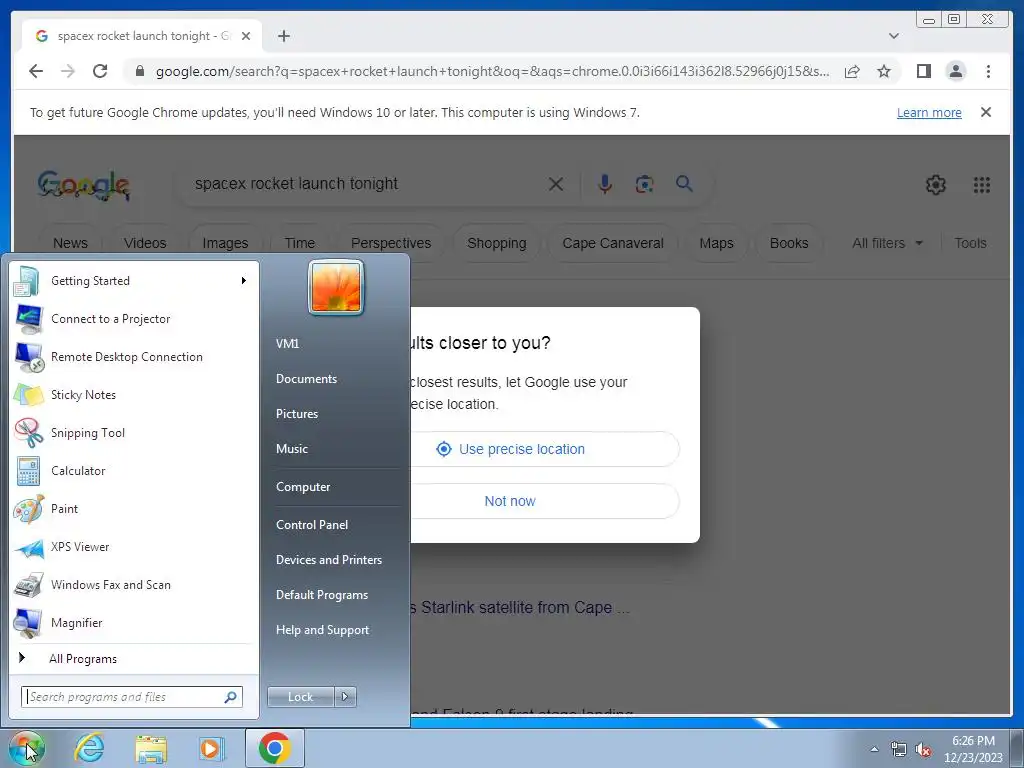Clear the Google search box
The width and height of the screenshot is (1024, 768).
[556, 184]
